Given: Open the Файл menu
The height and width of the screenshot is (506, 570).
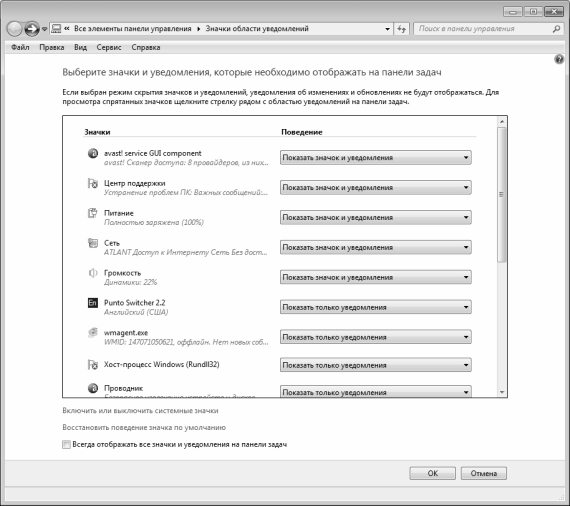Looking at the screenshot, I should click(20, 48).
